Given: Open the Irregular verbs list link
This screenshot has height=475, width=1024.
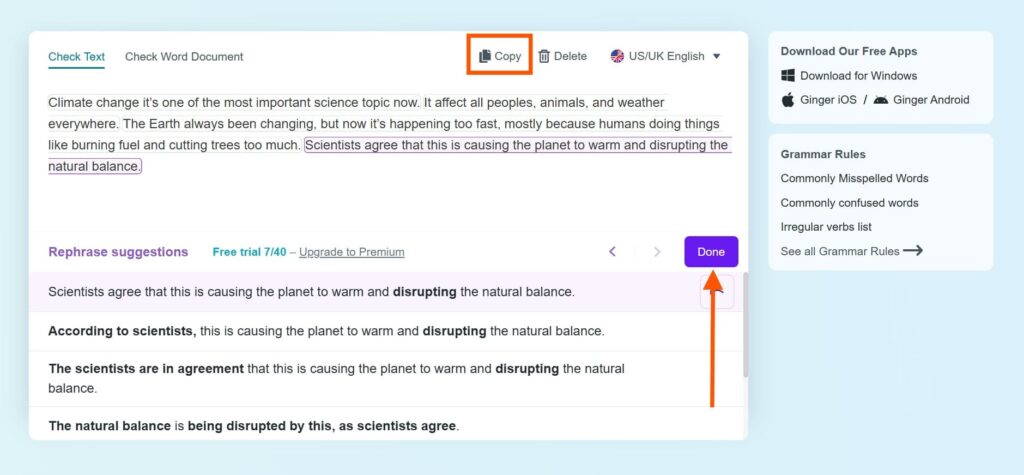Looking at the screenshot, I should click(x=826, y=227).
